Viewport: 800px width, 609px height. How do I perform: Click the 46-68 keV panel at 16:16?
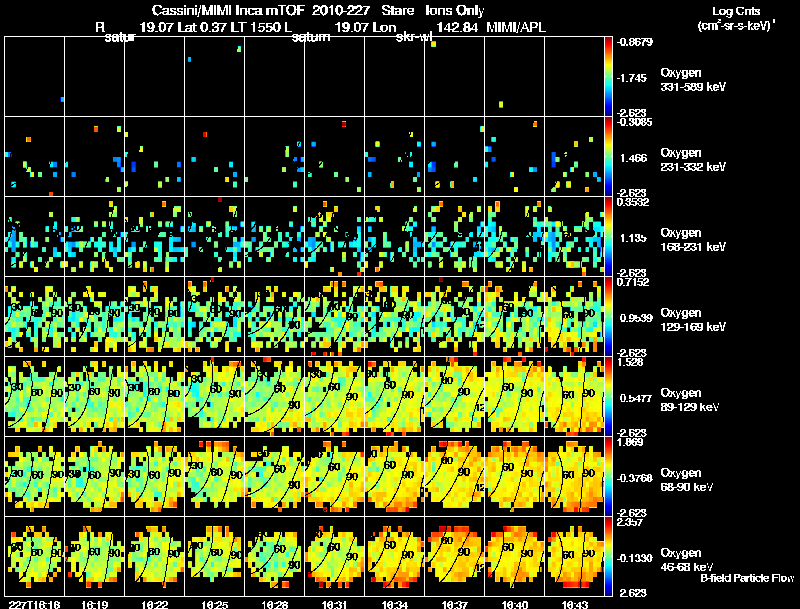(34, 556)
